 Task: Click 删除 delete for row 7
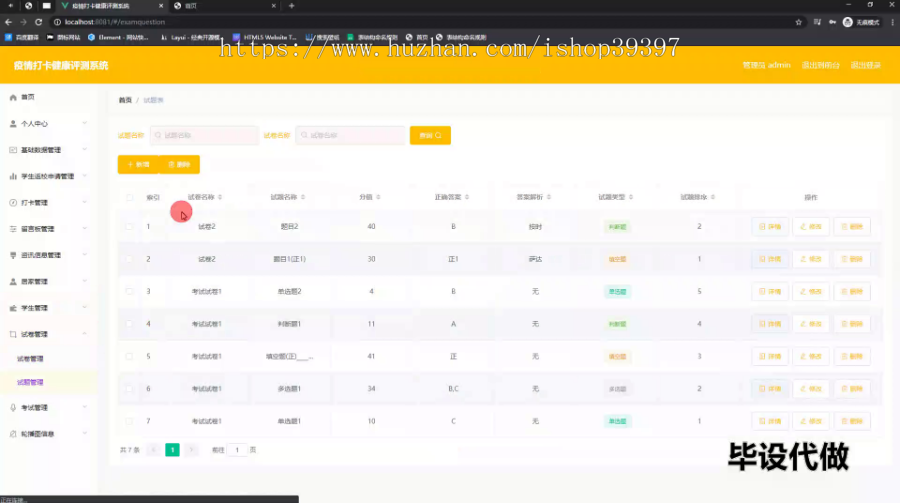pos(852,421)
